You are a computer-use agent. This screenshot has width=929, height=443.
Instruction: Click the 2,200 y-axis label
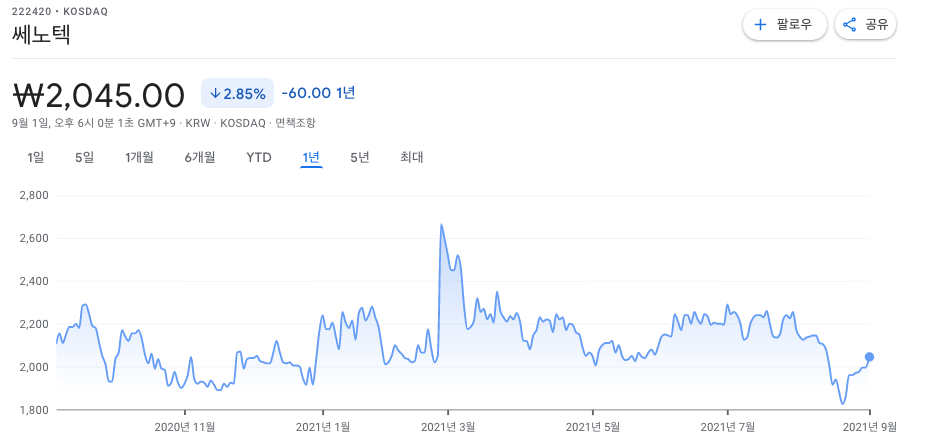(34, 324)
